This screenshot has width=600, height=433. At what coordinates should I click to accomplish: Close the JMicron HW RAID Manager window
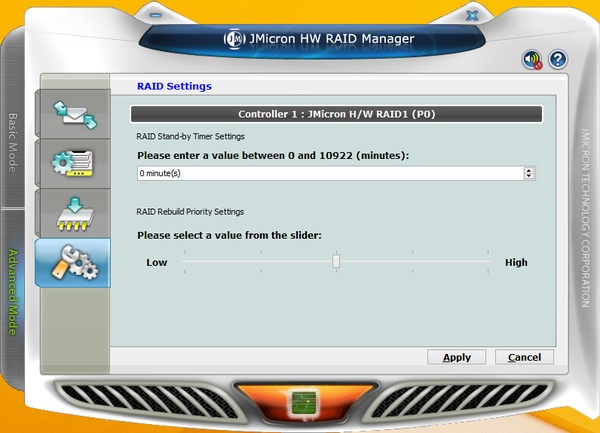click(x=472, y=16)
